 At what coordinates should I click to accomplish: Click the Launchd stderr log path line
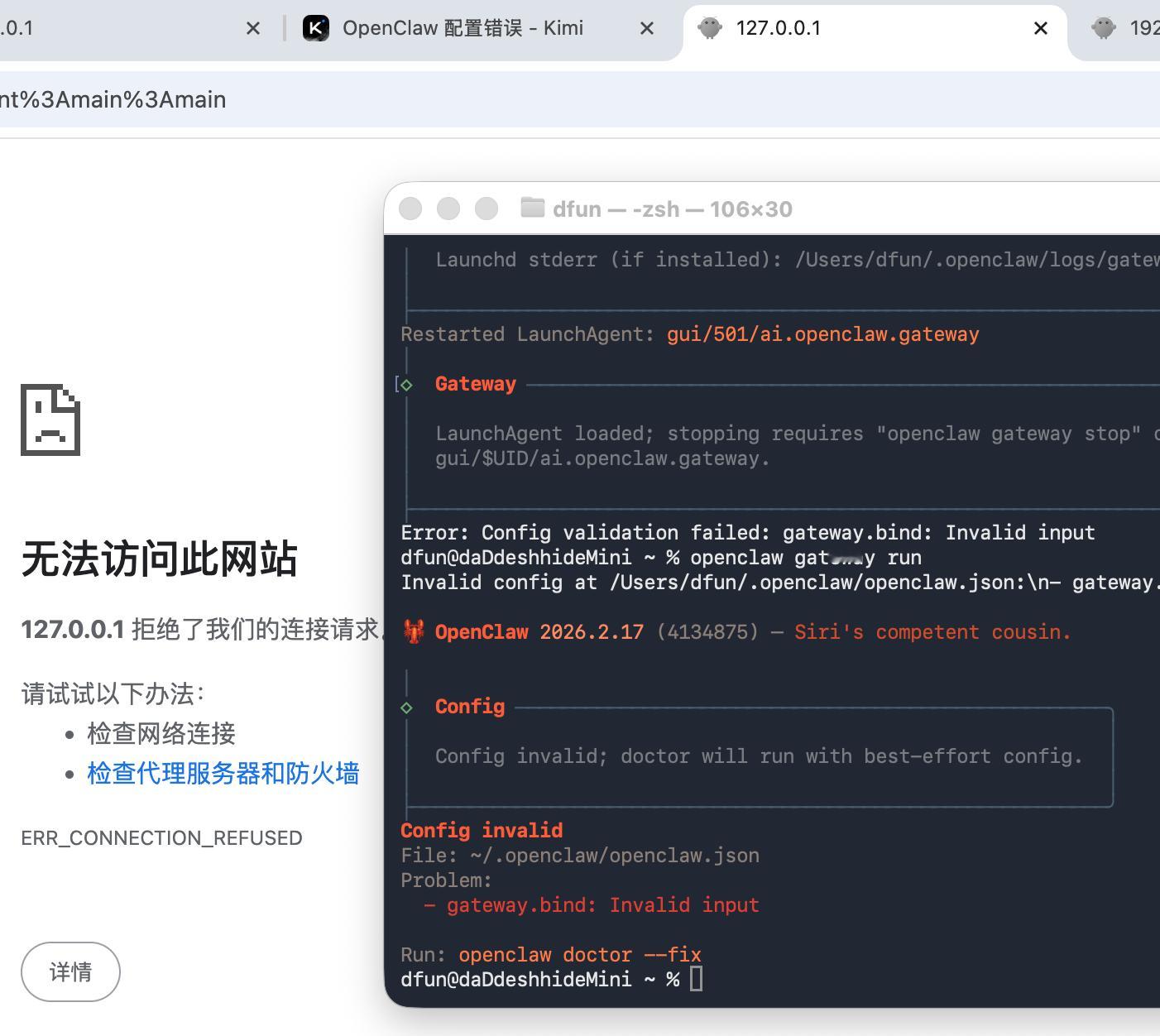[x=798, y=260]
